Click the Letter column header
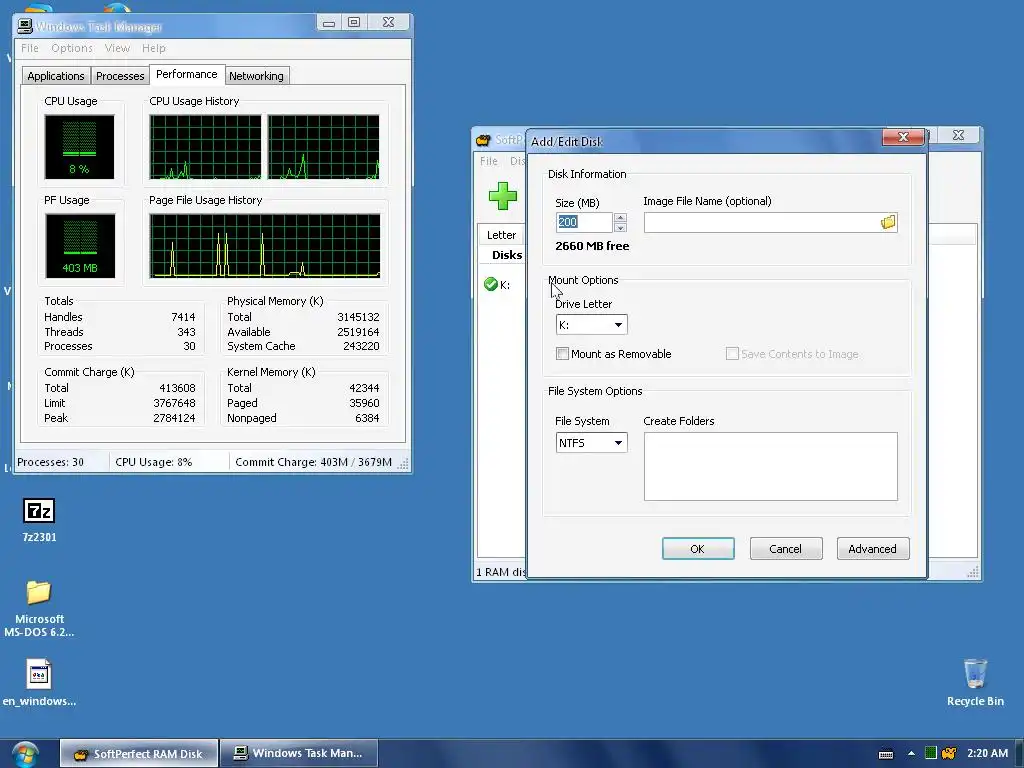 pyautogui.click(x=501, y=235)
